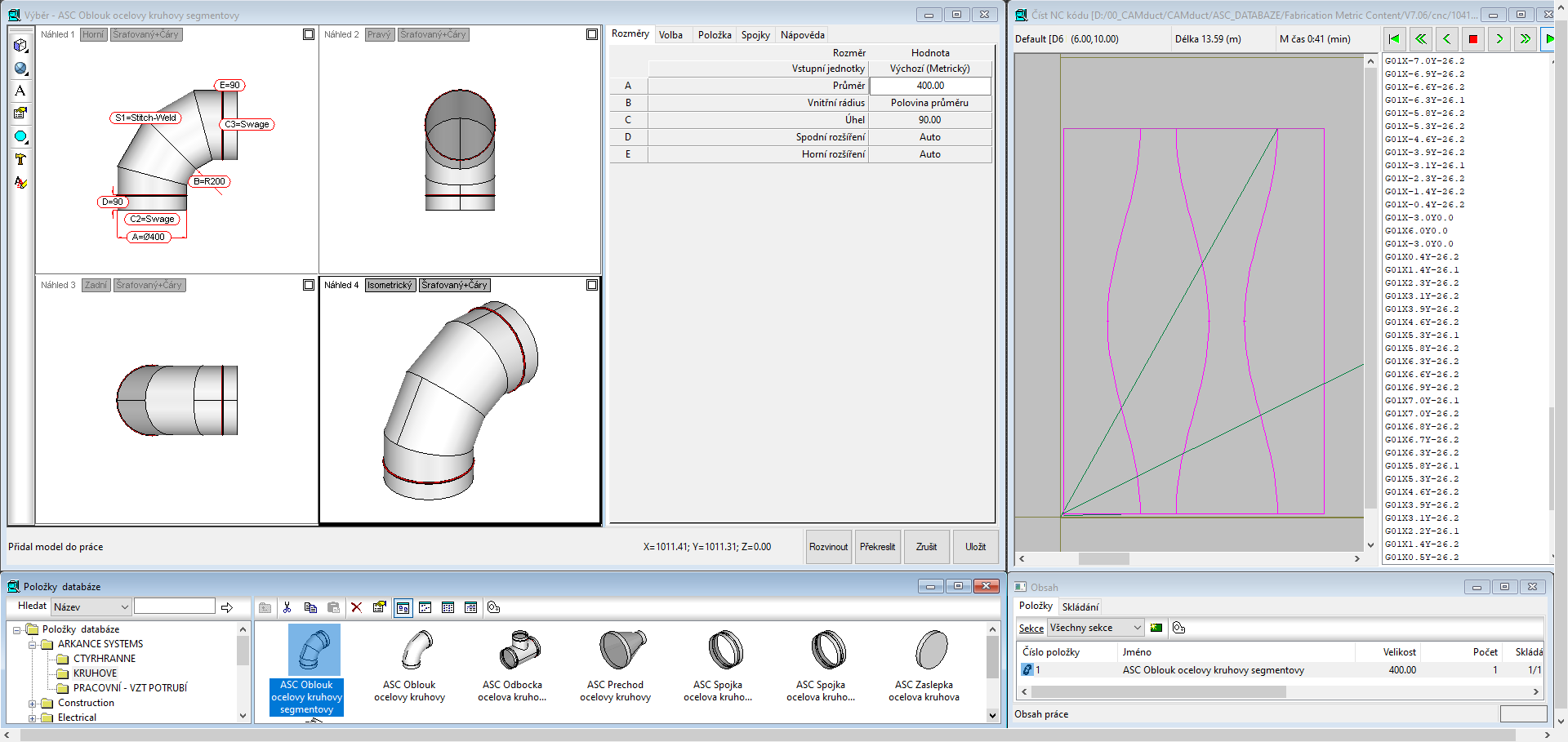The width and height of the screenshot is (1568, 742).
Task: Step forward one NC line
Action: tap(1499, 38)
